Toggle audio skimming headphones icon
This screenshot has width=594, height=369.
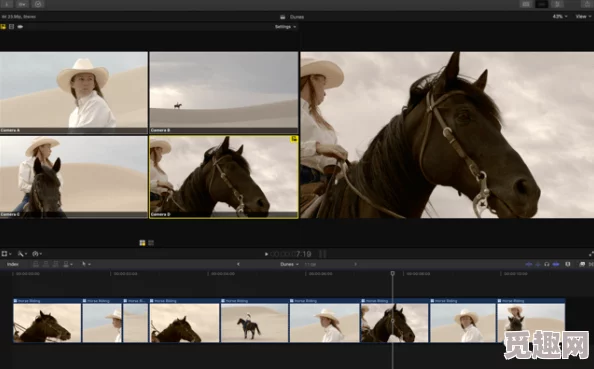click(547, 264)
